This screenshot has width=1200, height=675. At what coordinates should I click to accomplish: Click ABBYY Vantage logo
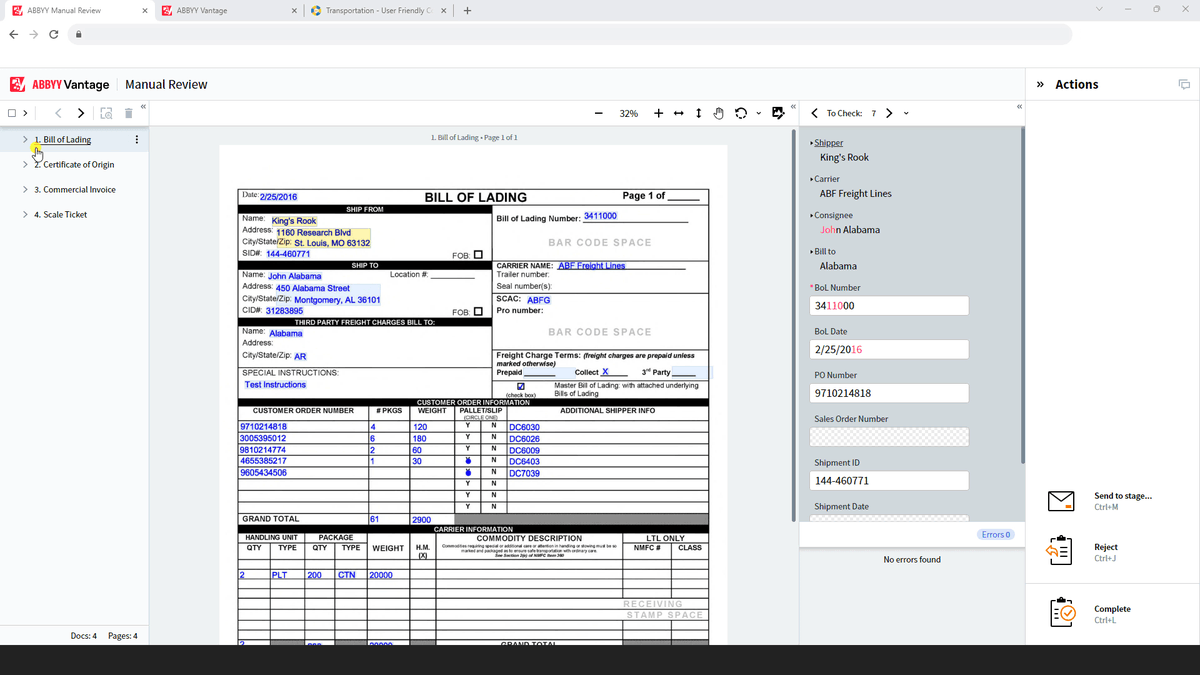pyautogui.click(x=60, y=85)
